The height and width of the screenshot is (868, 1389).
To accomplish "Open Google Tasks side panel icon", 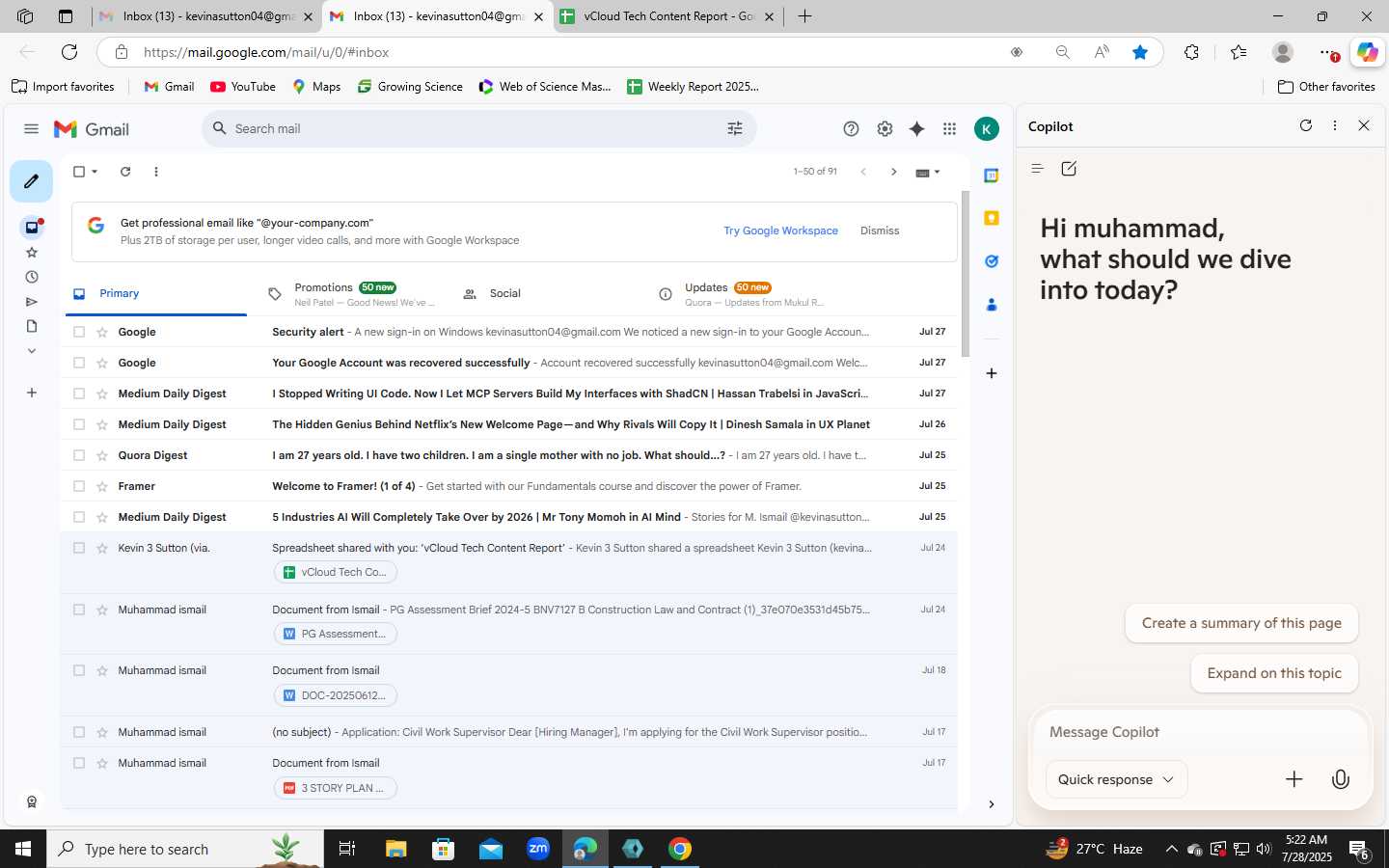I will (991, 261).
